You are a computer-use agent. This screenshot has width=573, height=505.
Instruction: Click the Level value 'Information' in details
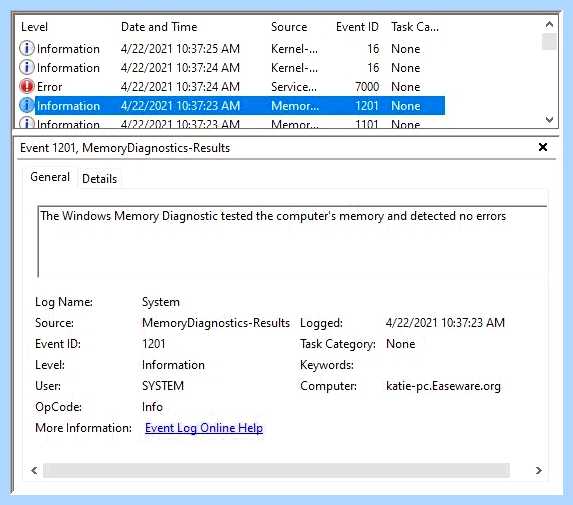click(x=173, y=365)
